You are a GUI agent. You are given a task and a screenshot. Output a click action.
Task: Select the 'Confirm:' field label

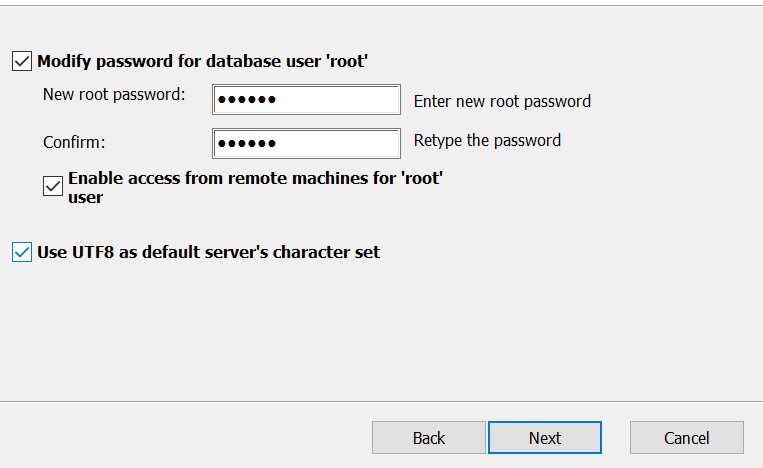74,143
